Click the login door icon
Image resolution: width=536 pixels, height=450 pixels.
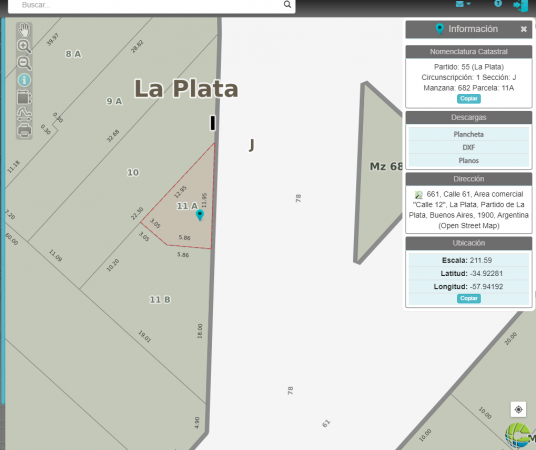tap(521, 5)
